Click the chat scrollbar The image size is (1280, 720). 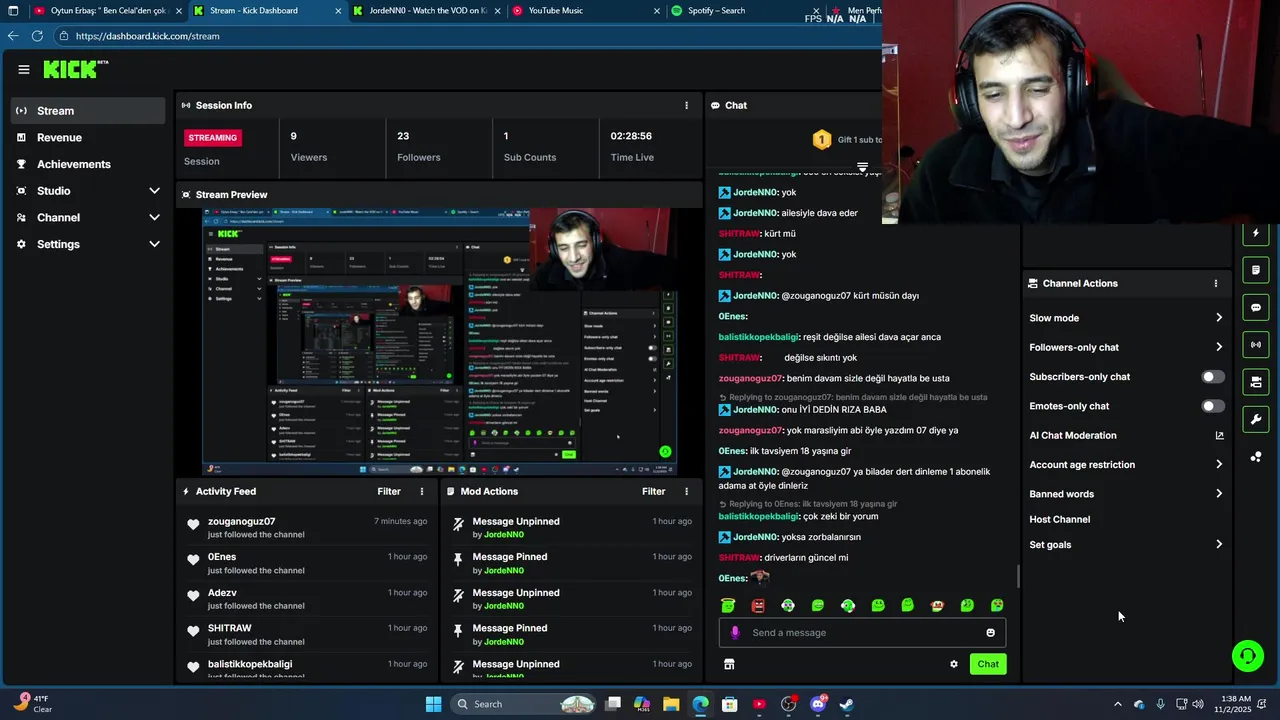click(x=1018, y=576)
